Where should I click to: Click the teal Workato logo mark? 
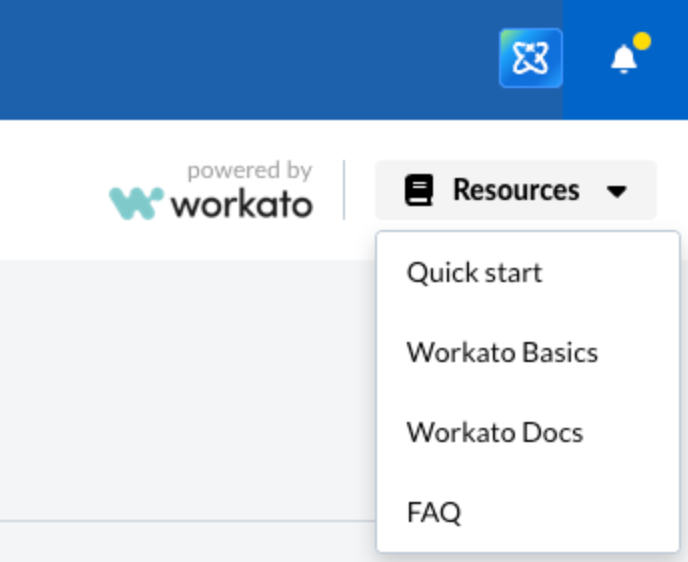(136, 203)
